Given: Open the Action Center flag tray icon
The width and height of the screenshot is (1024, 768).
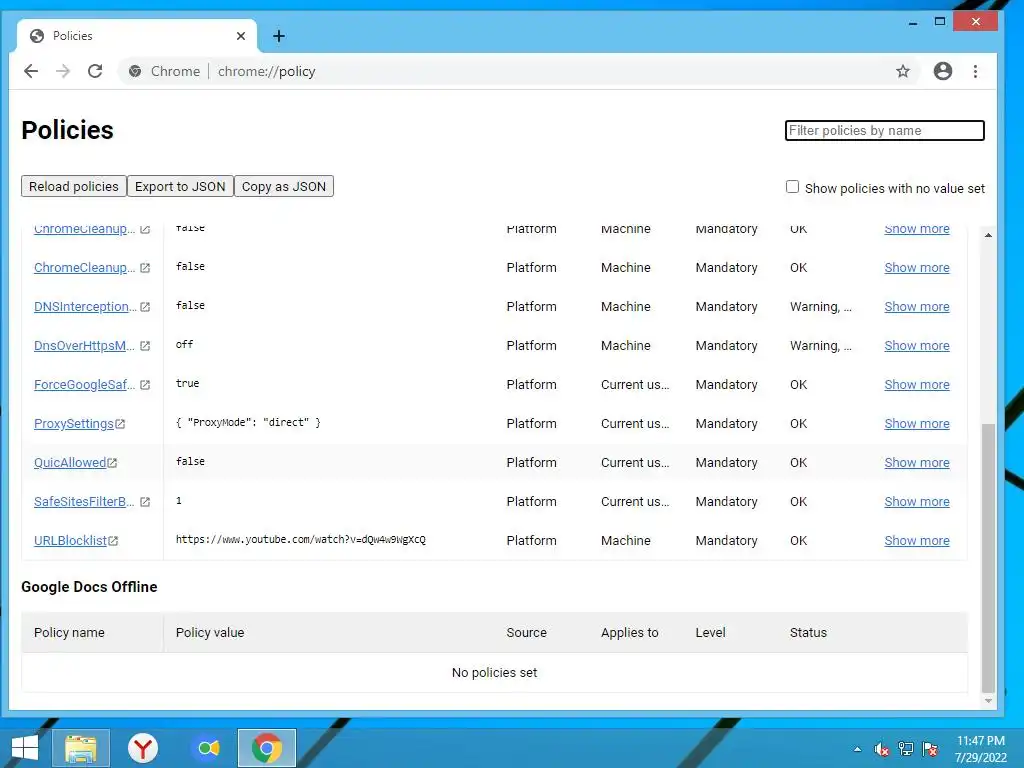Looking at the screenshot, I should click(x=930, y=749).
